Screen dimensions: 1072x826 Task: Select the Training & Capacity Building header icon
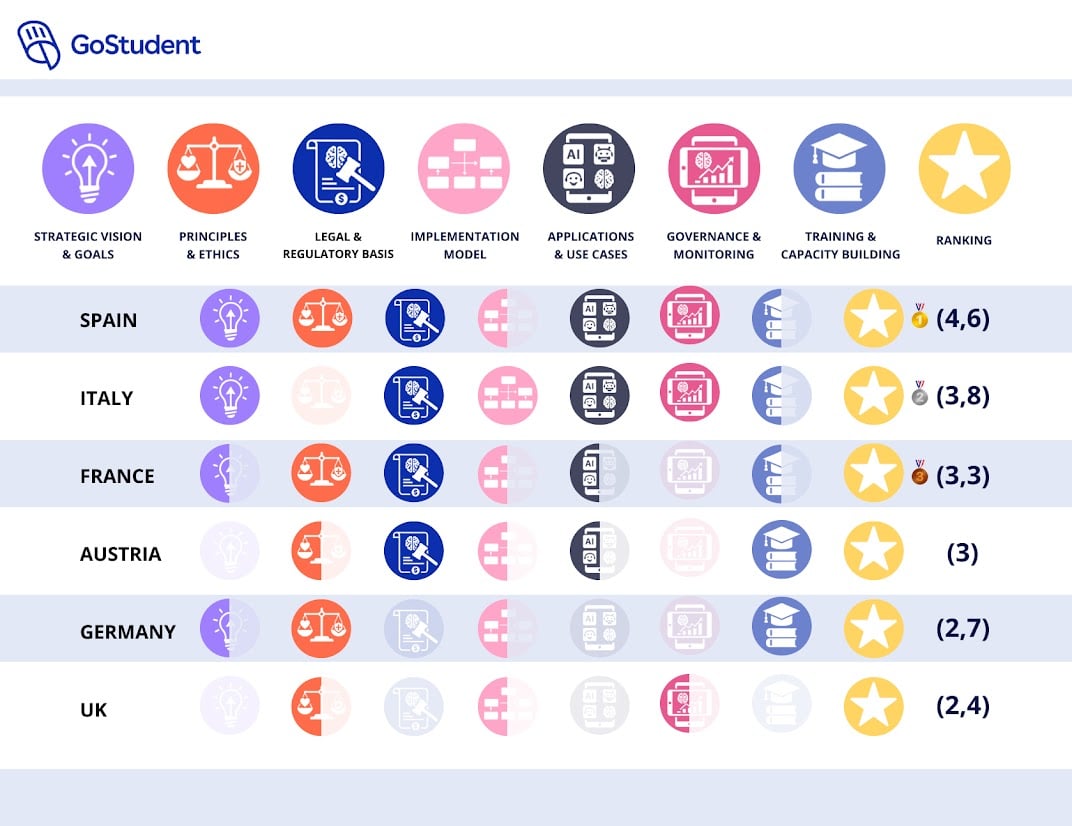click(x=840, y=169)
